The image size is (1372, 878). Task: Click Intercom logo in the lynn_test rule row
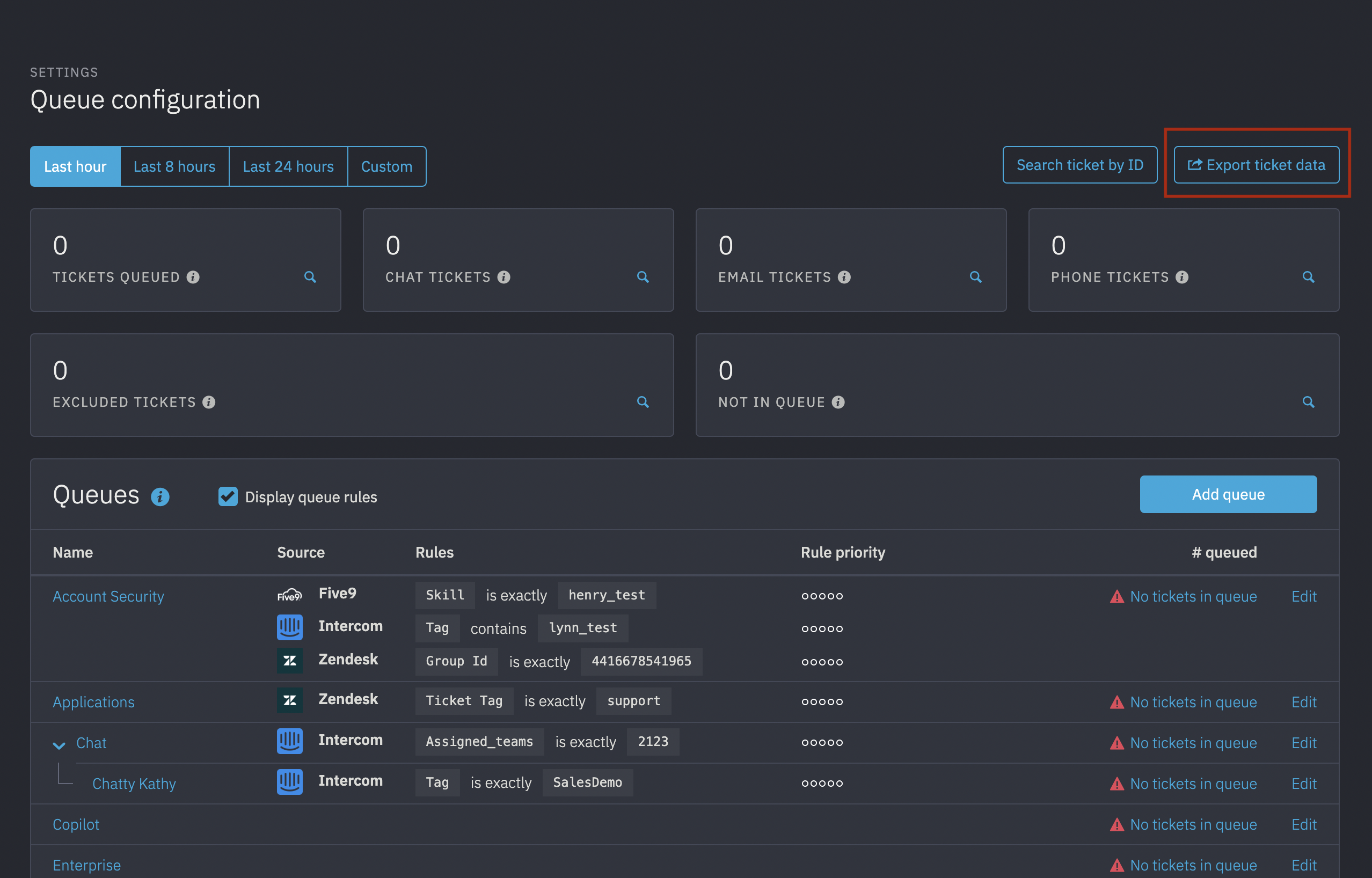(290, 627)
